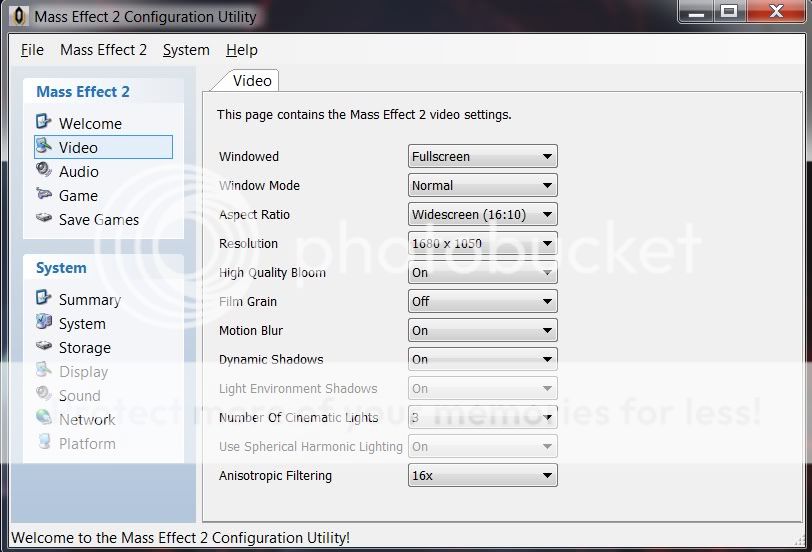Click the application icon in title bar
The height and width of the screenshot is (552, 812).
[x=19, y=16]
